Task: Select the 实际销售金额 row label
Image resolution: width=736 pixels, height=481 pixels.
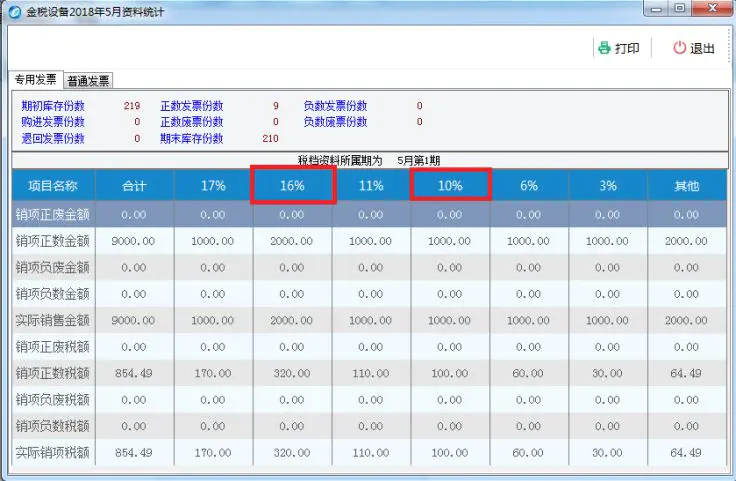Action: [53, 320]
